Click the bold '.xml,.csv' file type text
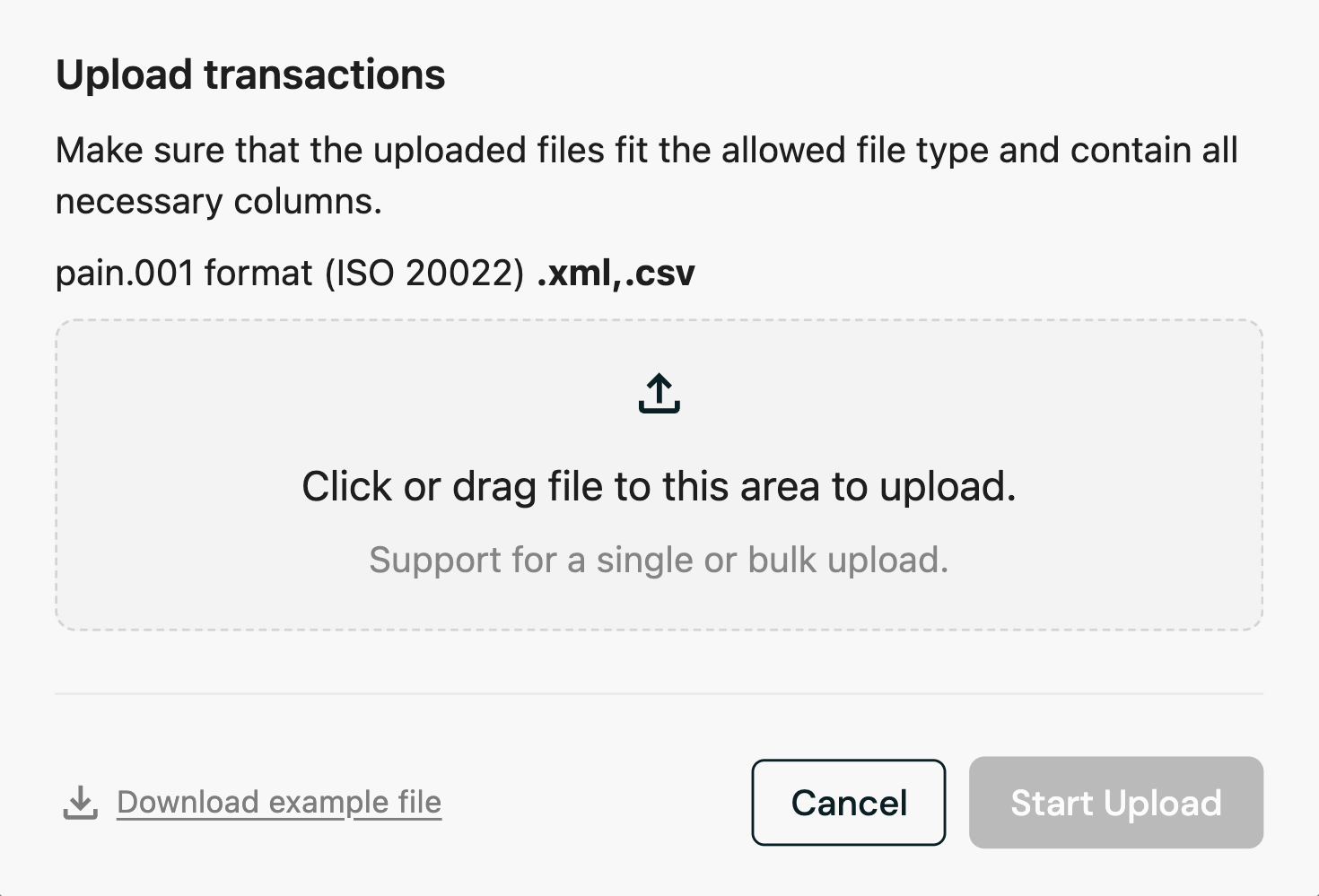1319x896 pixels. click(616, 272)
